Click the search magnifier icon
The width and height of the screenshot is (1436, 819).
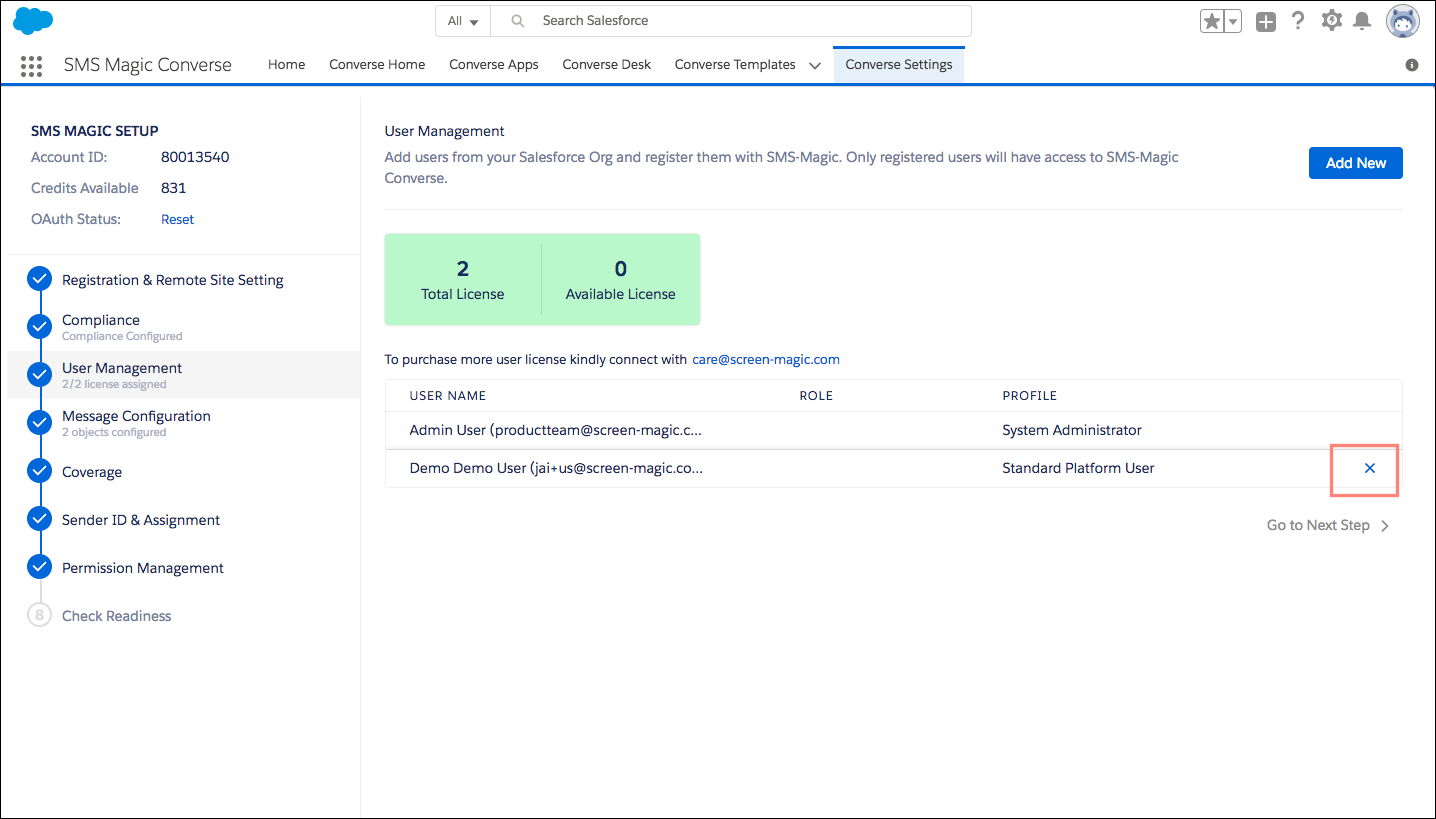pyautogui.click(x=518, y=21)
